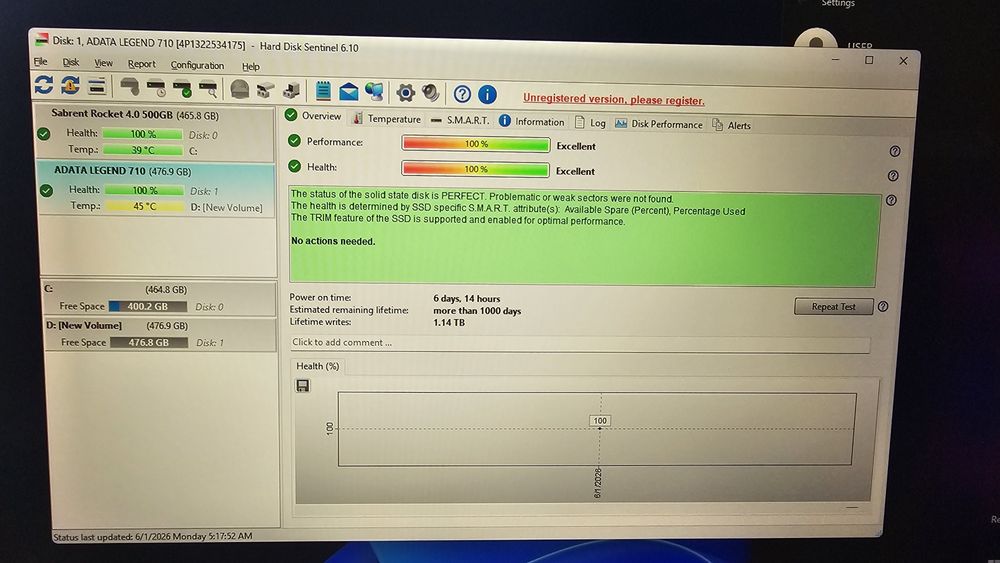Click help icon next to Repeat Test

click(x=883, y=307)
